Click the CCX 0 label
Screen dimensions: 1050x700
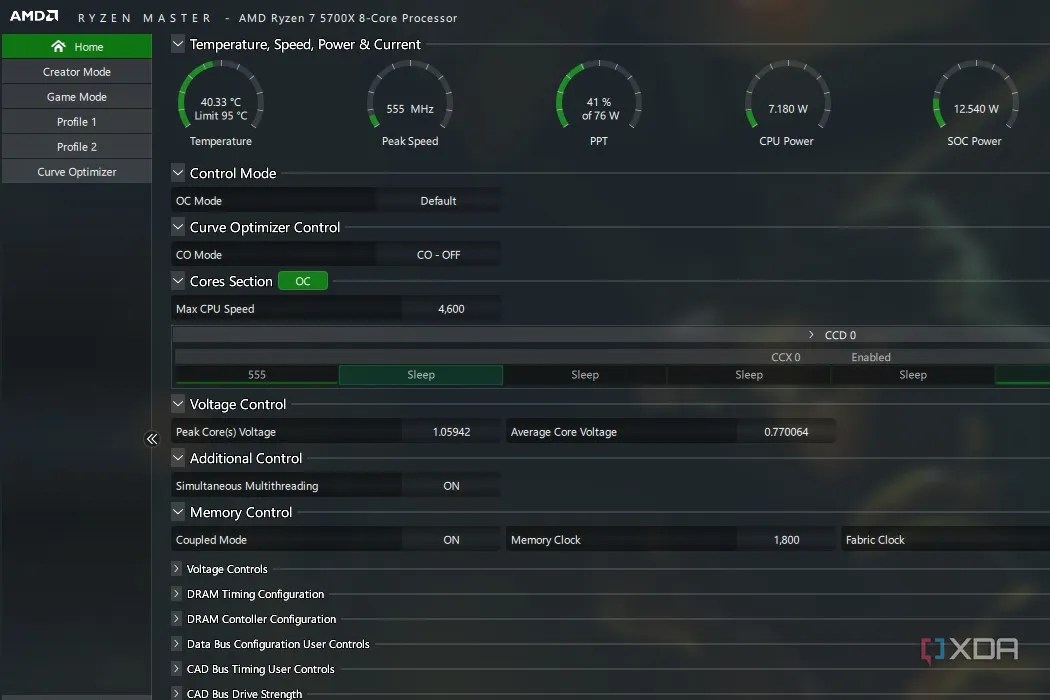pyautogui.click(x=785, y=357)
